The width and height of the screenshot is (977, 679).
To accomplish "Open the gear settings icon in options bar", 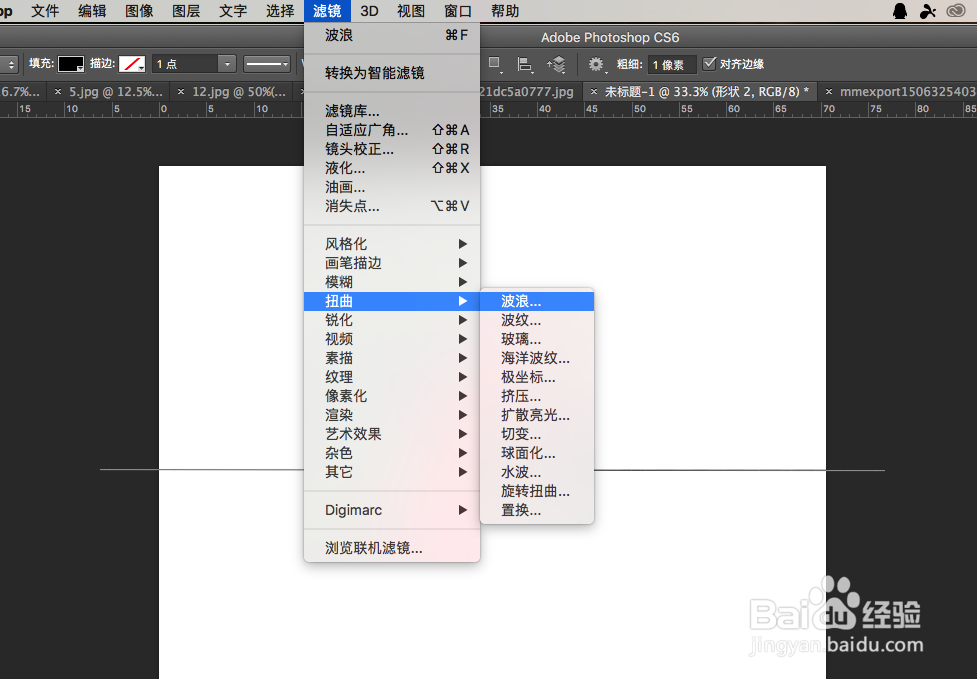I will click(x=596, y=64).
